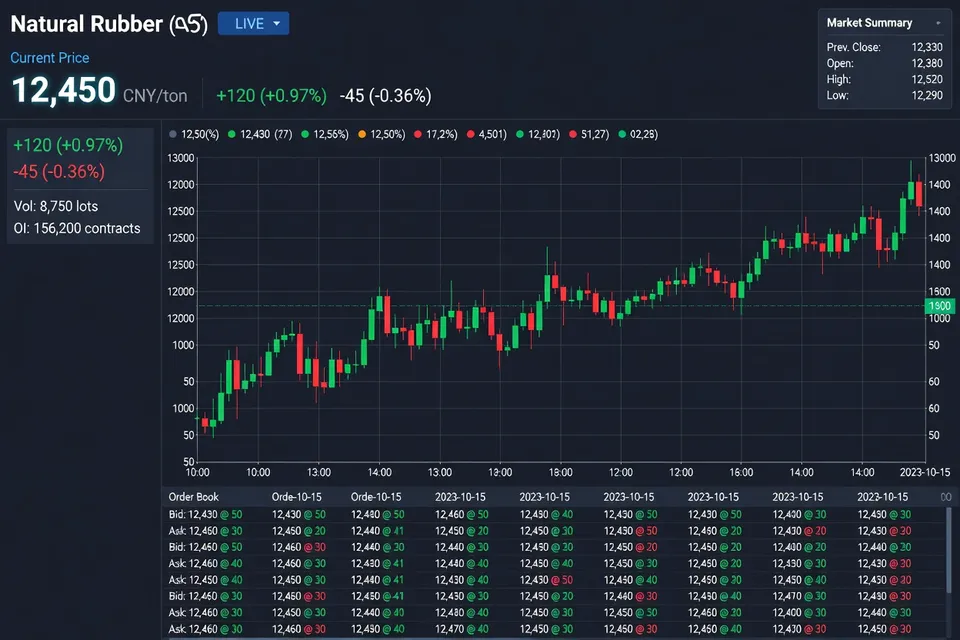Screen dimensions: 960x640
Task: Click the order book vertical scrollbar
Action: tap(948, 549)
